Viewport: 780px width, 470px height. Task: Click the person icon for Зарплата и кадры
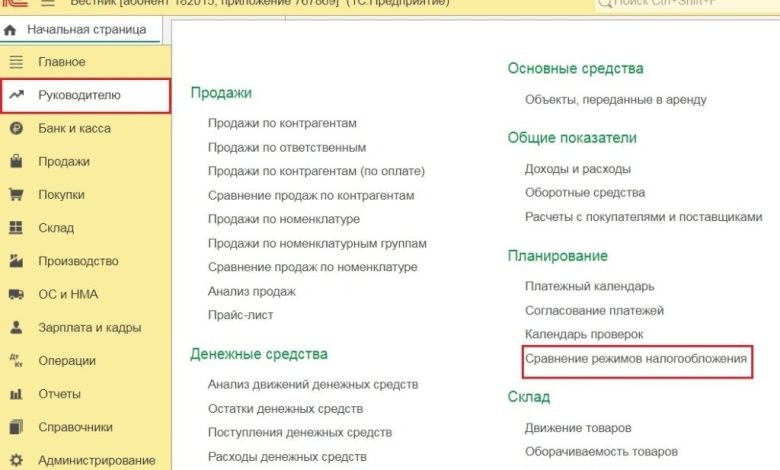pyautogui.click(x=16, y=327)
